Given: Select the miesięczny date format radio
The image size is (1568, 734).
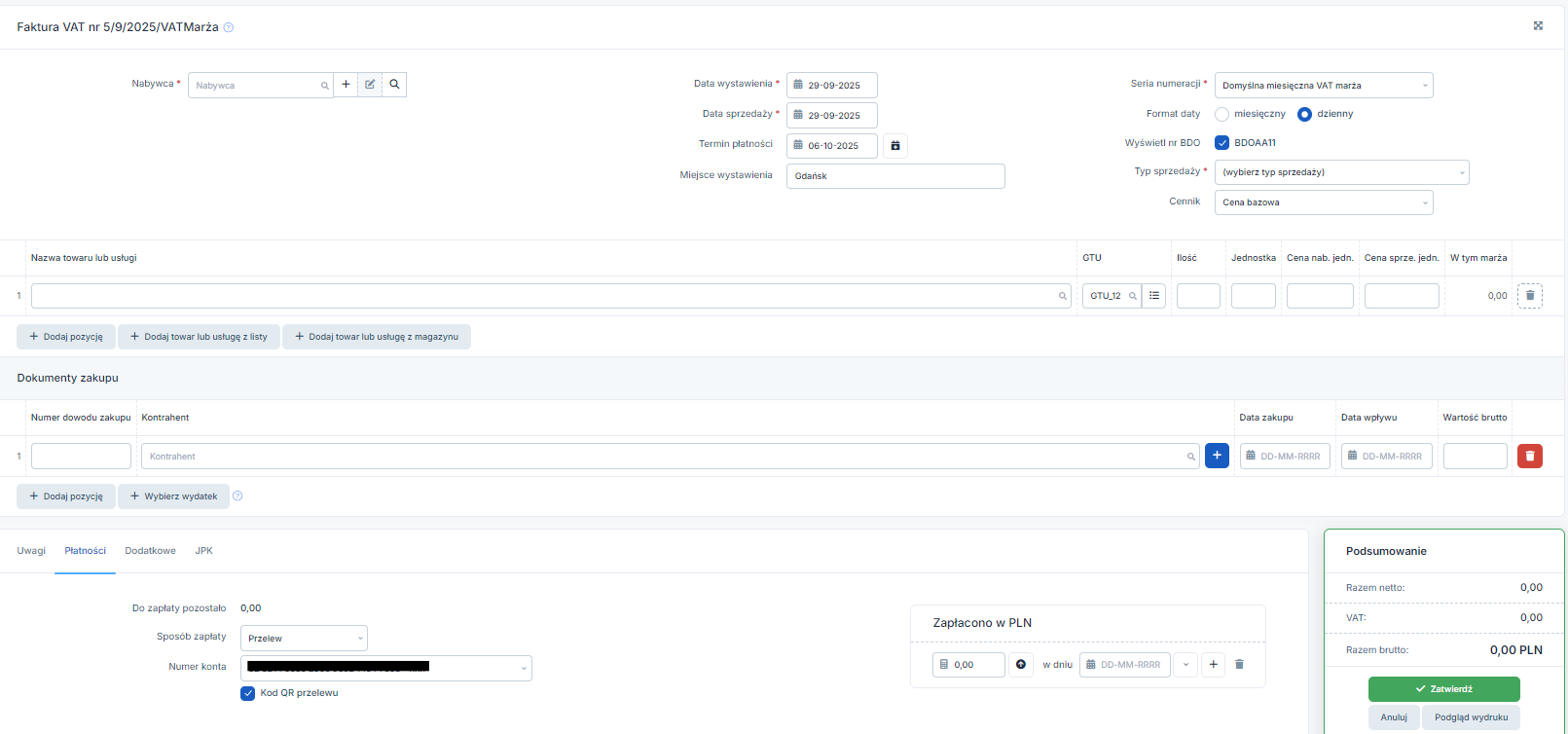Looking at the screenshot, I should [x=1222, y=115].
